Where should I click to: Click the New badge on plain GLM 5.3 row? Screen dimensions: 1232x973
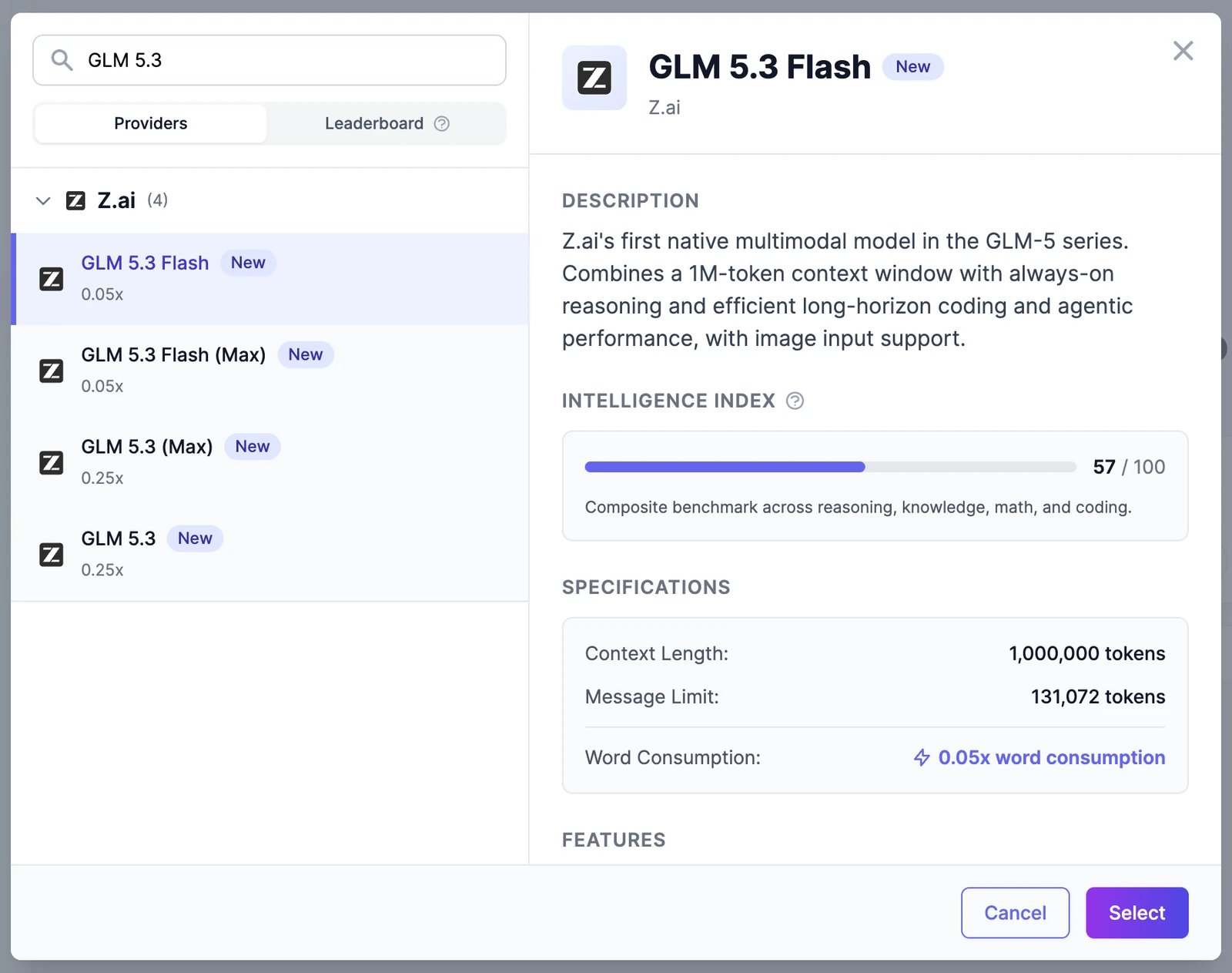pos(195,539)
